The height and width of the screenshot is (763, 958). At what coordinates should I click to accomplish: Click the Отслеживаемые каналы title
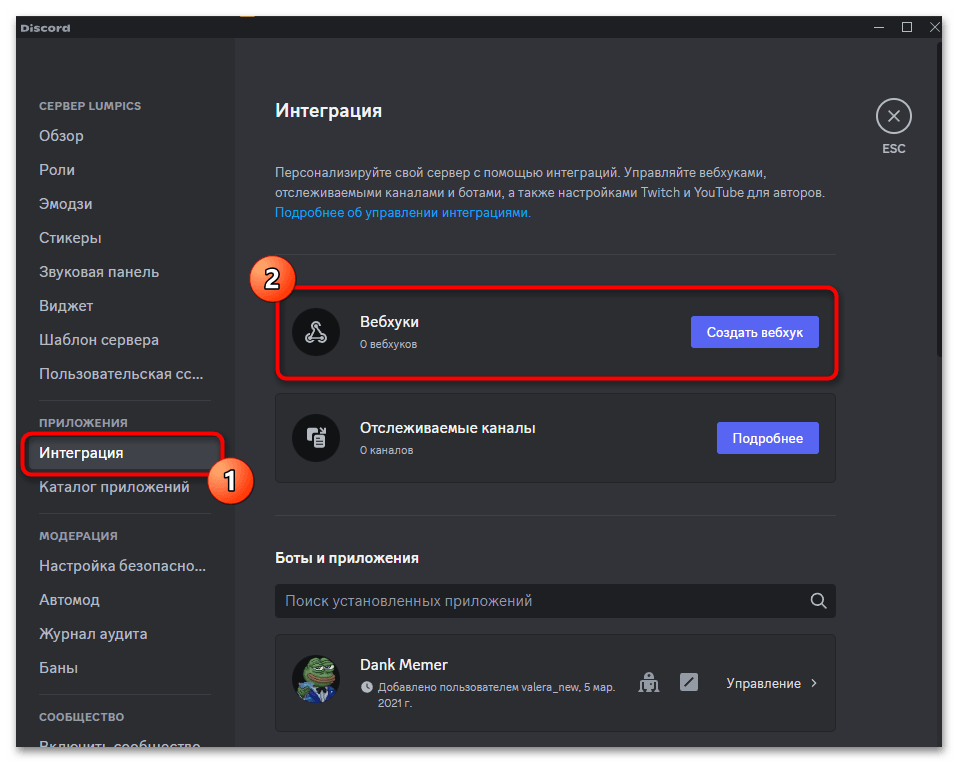447,428
